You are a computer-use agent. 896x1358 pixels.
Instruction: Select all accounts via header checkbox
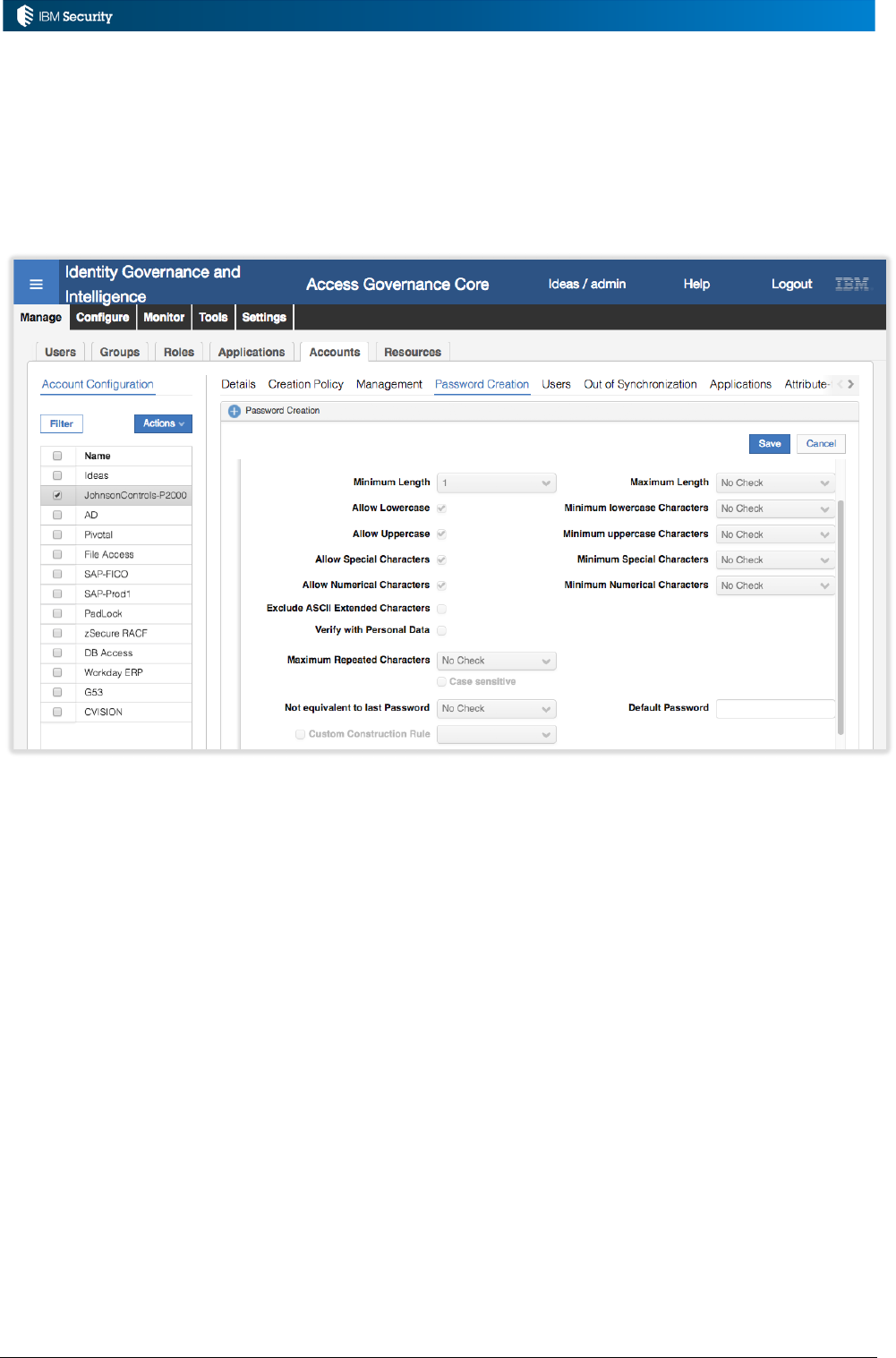pyautogui.click(x=57, y=456)
